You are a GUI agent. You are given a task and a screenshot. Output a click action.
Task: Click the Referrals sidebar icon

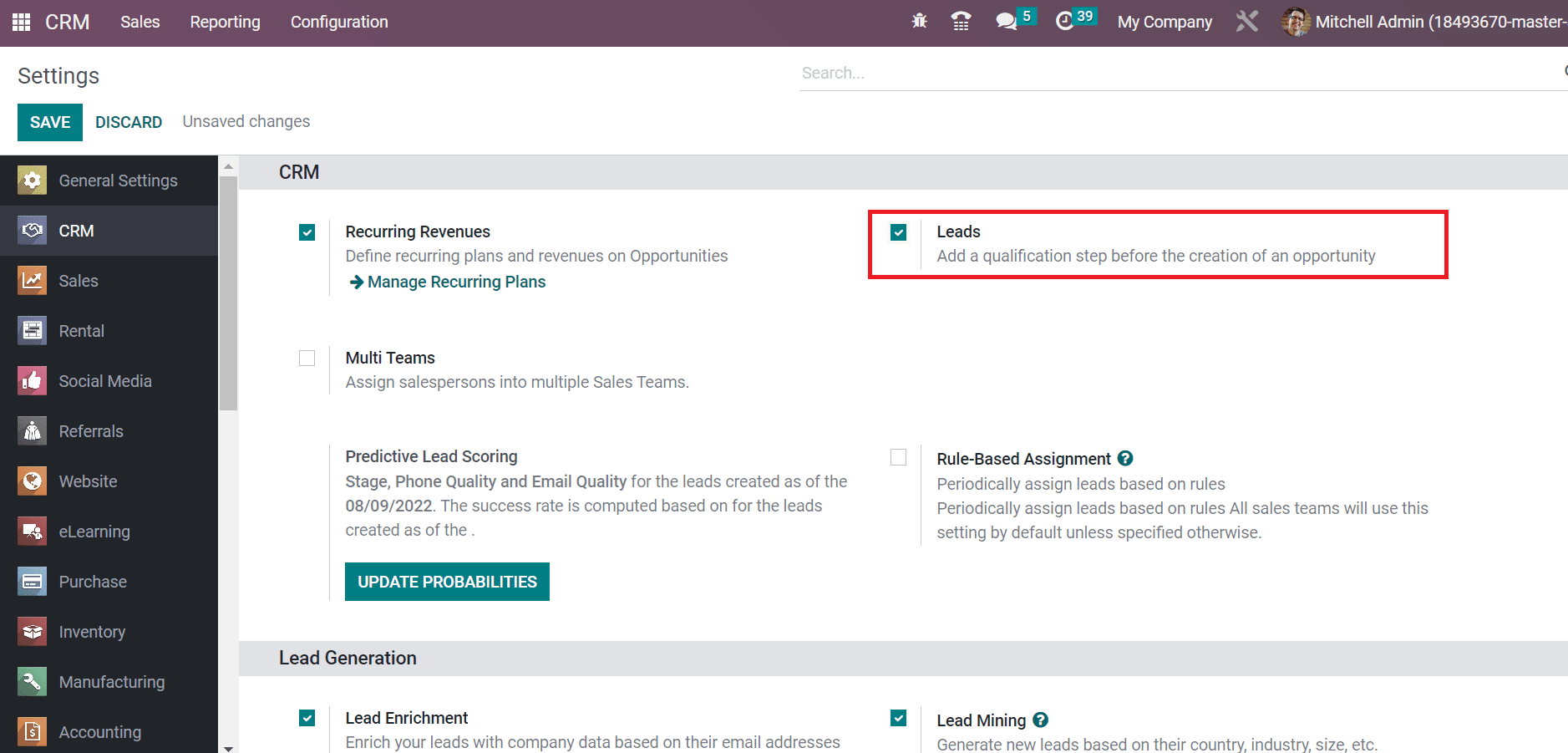pos(32,431)
